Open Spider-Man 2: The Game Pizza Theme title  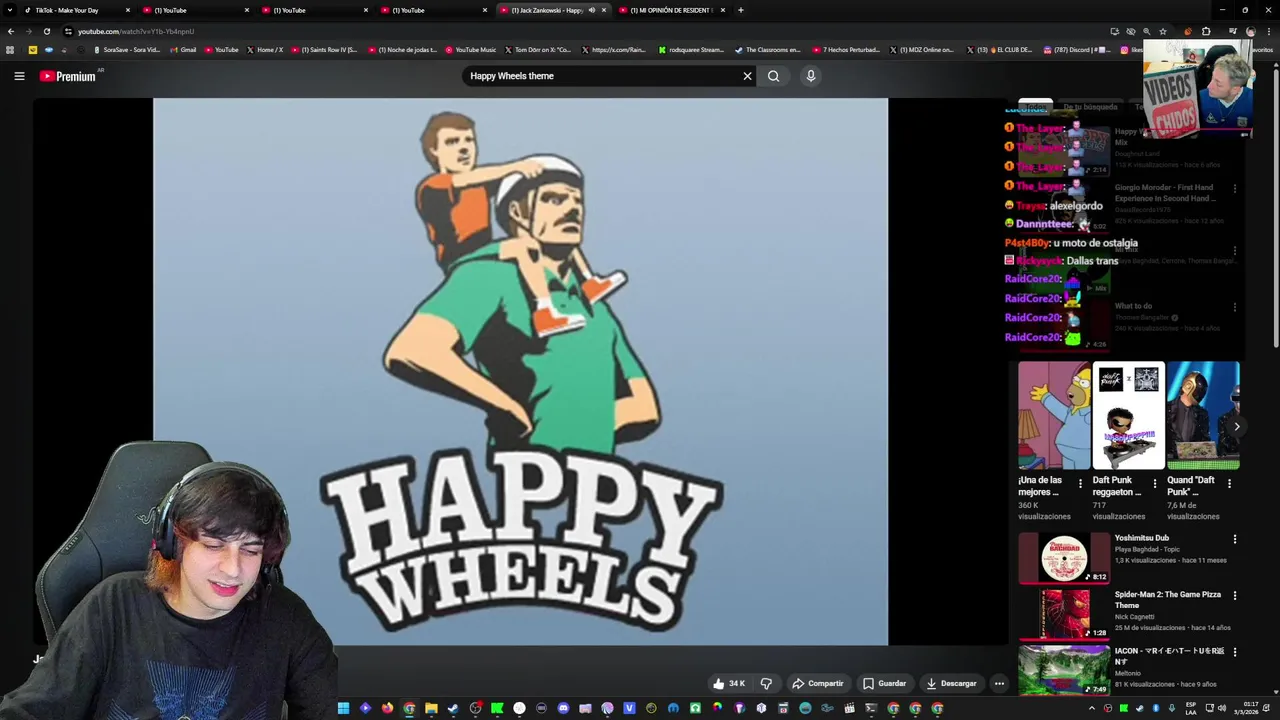pyautogui.click(x=1168, y=600)
